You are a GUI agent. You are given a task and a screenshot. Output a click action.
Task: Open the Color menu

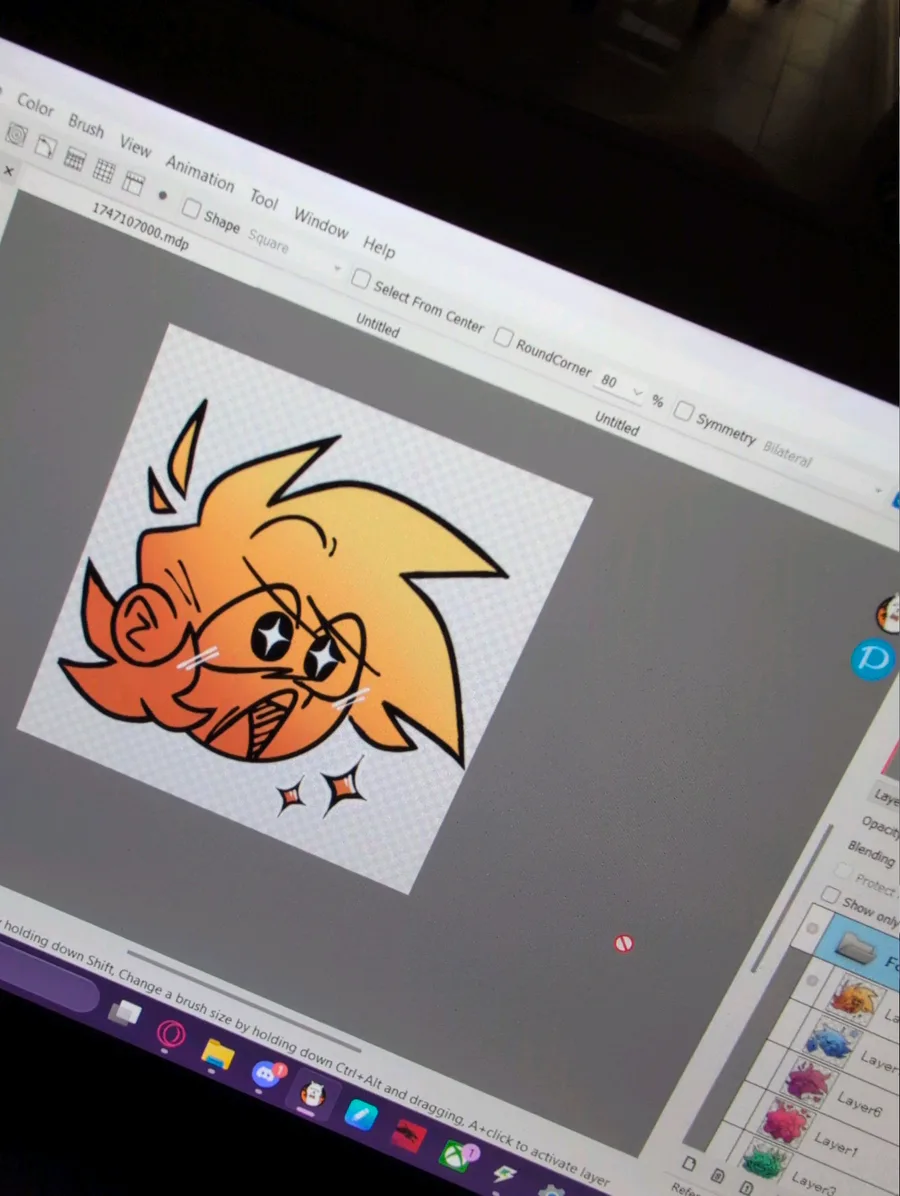point(35,104)
